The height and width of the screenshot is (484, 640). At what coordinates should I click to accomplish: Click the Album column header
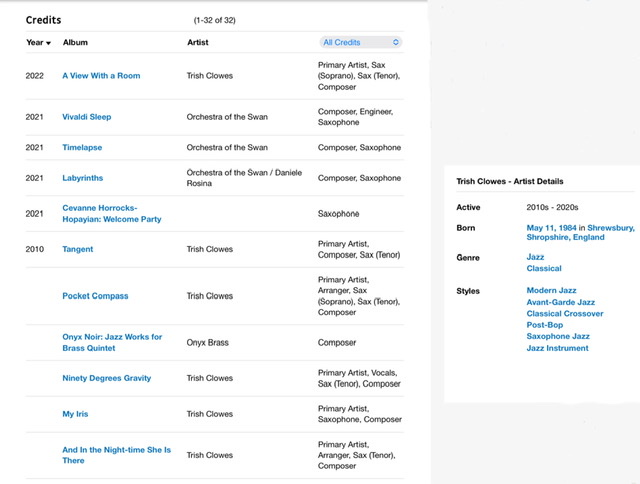75,42
